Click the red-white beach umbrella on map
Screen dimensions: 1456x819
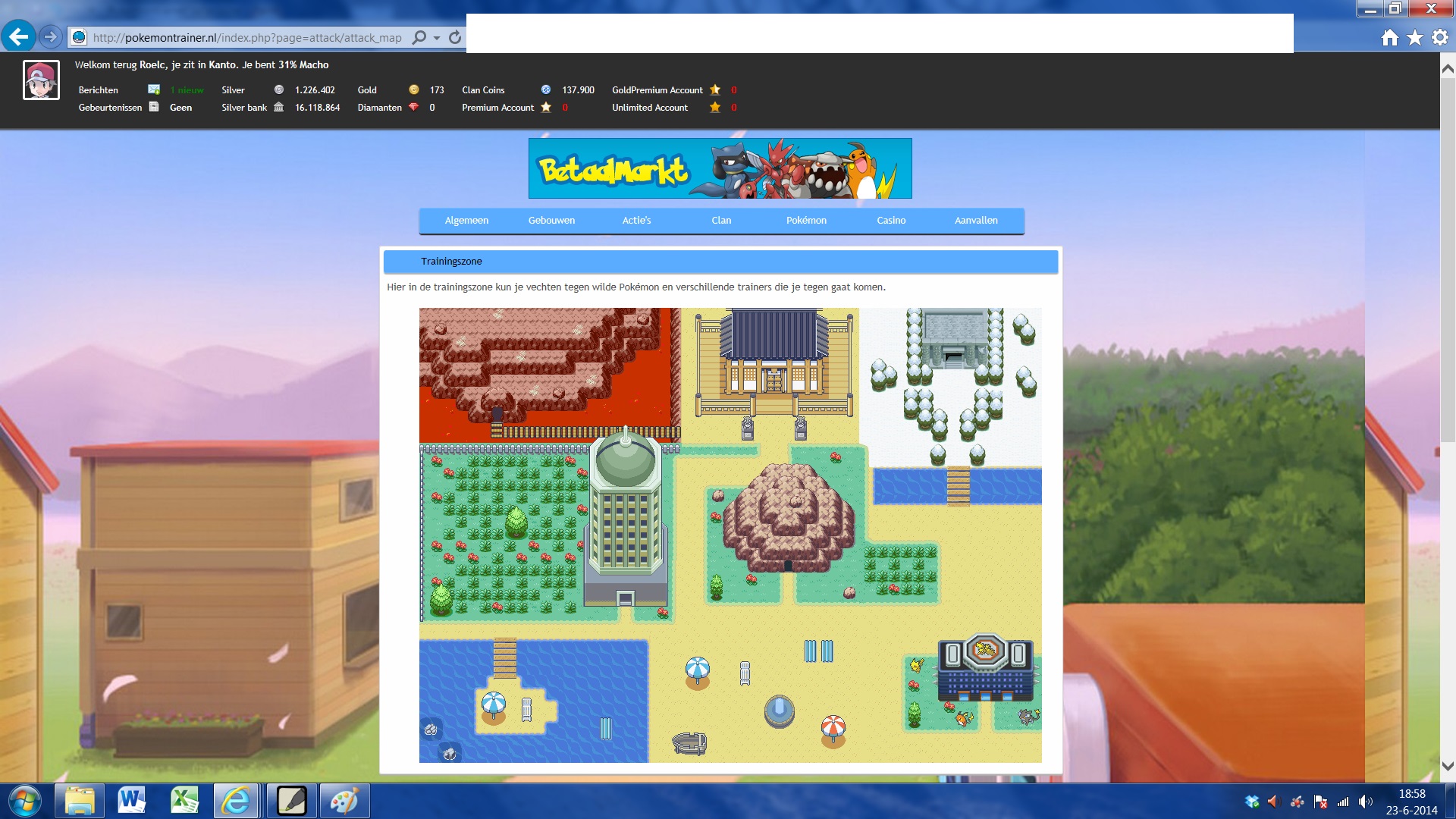833,730
